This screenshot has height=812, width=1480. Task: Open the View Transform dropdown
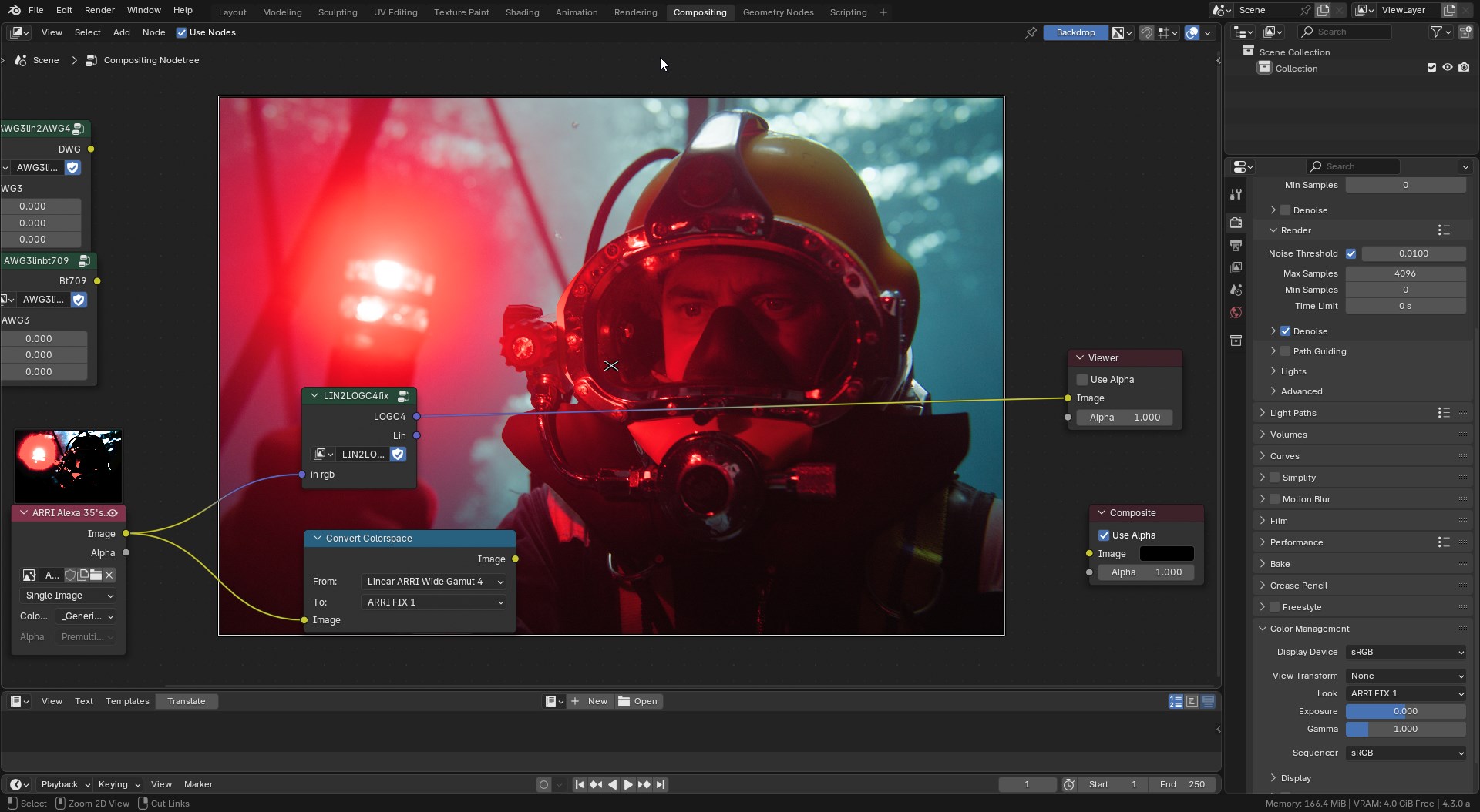click(1406, 676)
